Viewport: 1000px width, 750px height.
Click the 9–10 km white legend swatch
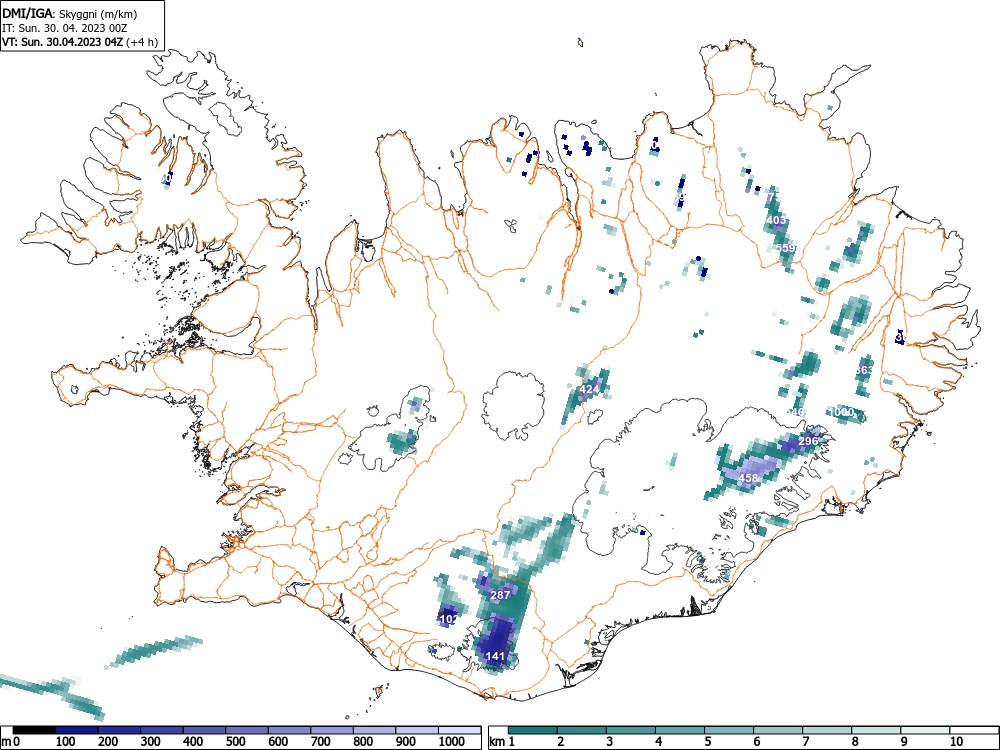click(x=925, y=730)
